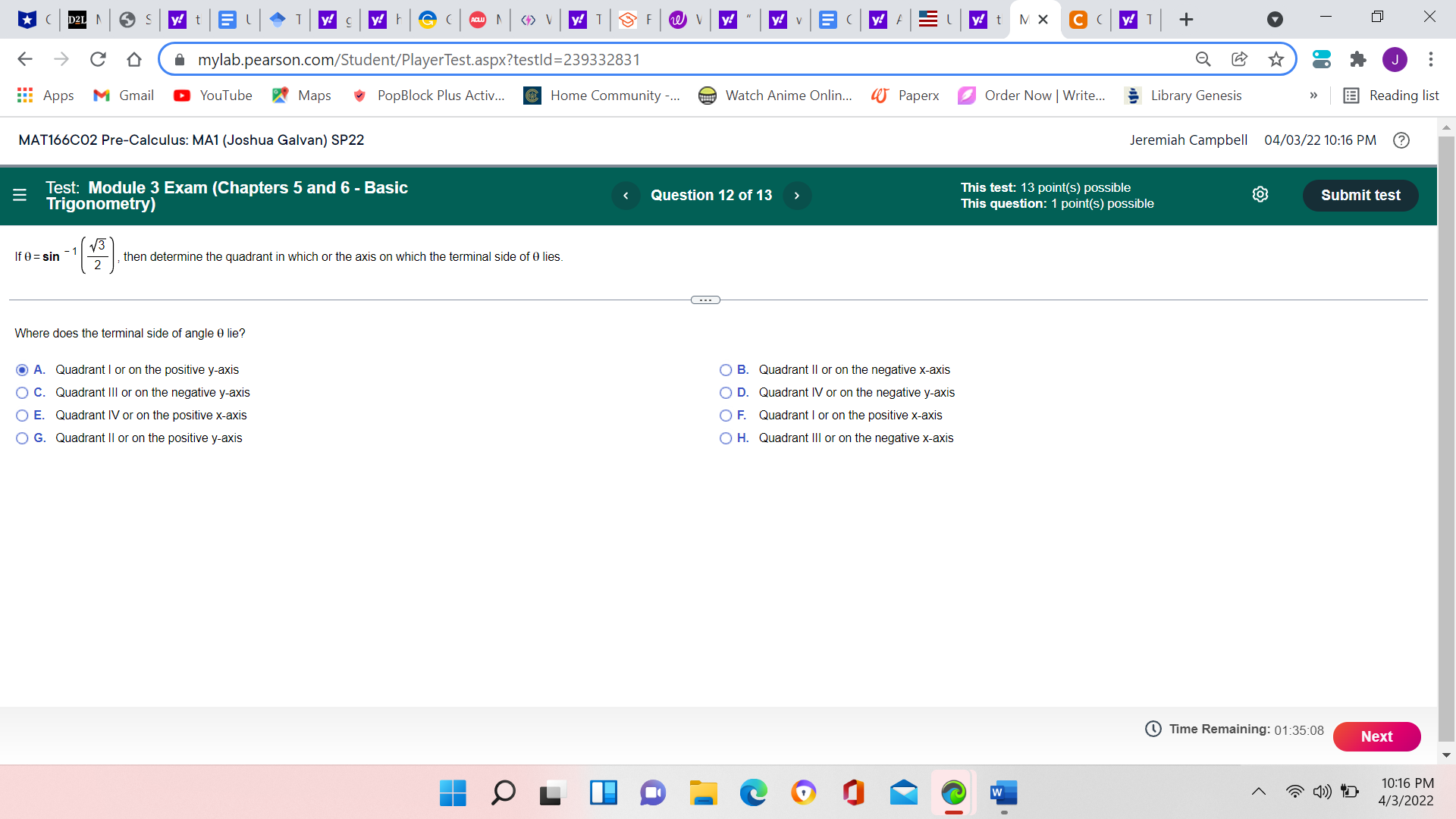The image size is (1456, 819).
Task: Choose answer H, Quadrant III or negative x-axis
Action: (x=726, y=438)
